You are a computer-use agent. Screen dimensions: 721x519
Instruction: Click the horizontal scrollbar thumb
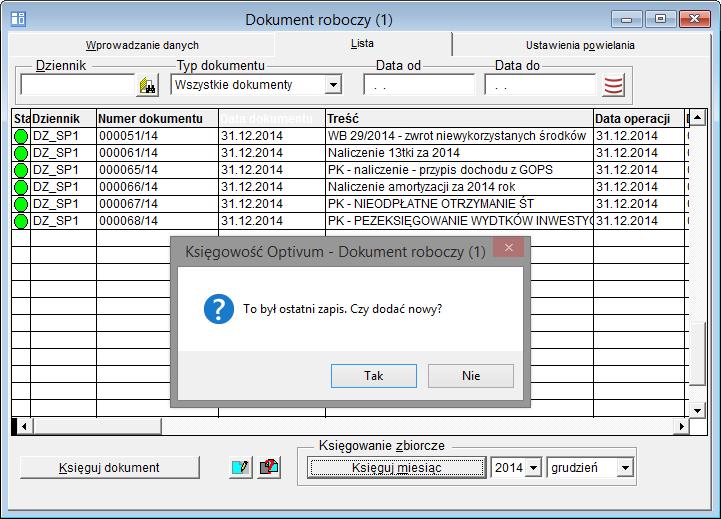(x=97, y=427)
